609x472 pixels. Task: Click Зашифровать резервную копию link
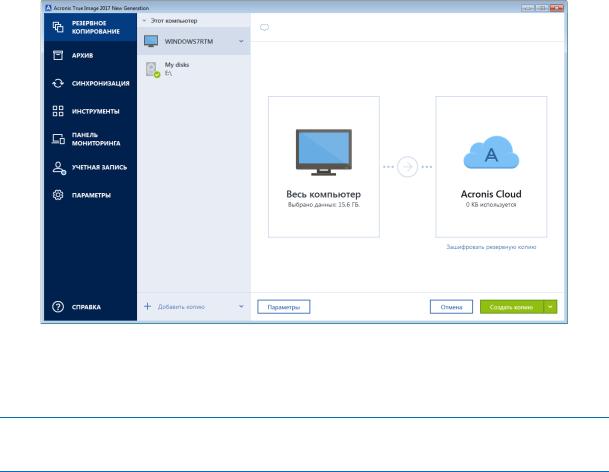[x=491, y=247]
